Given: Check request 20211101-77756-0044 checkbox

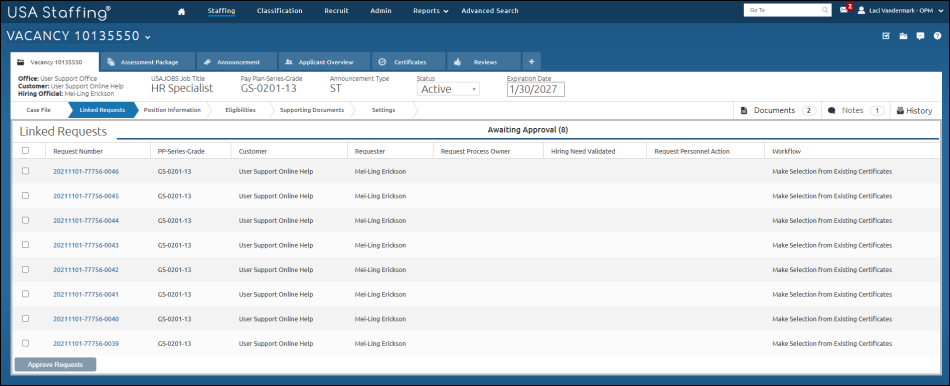Looking at the screenshot, I should pyautogui.click(x=25, y=220).
